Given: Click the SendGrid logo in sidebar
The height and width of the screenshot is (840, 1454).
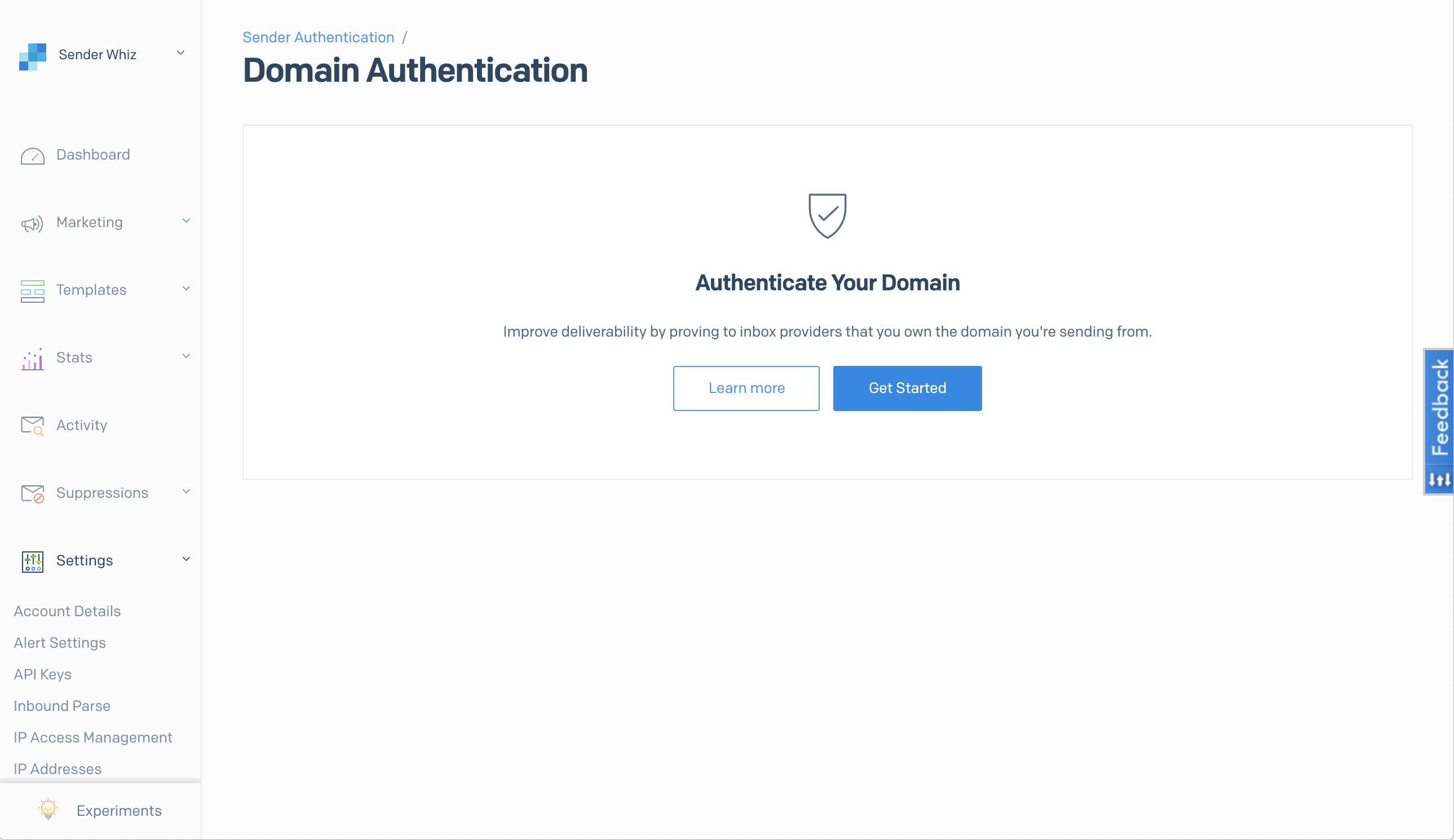Looking at the screenshot, I should (32, 56).
